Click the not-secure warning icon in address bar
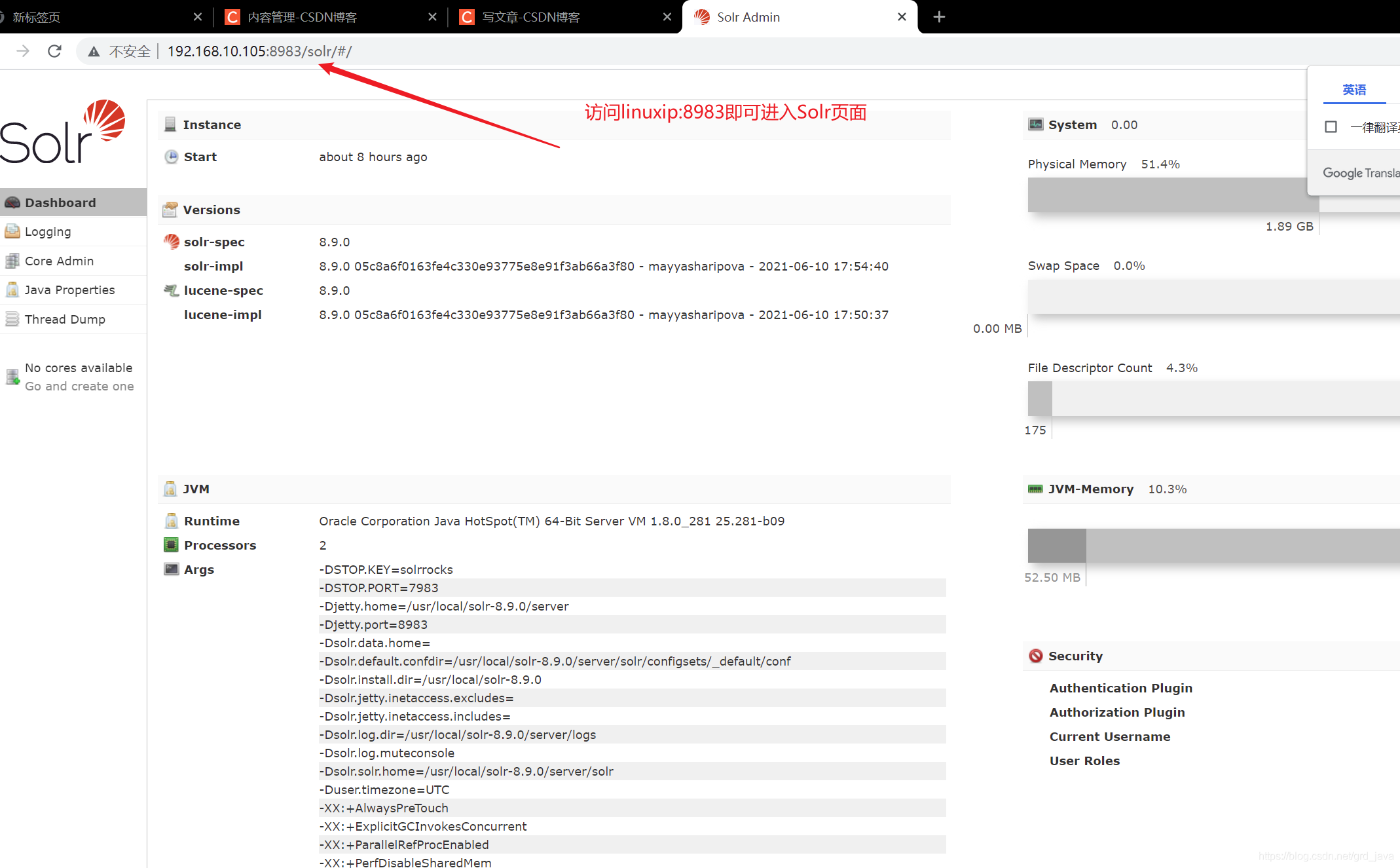Viewport: 1400px width, 868px height. [94, 51]
